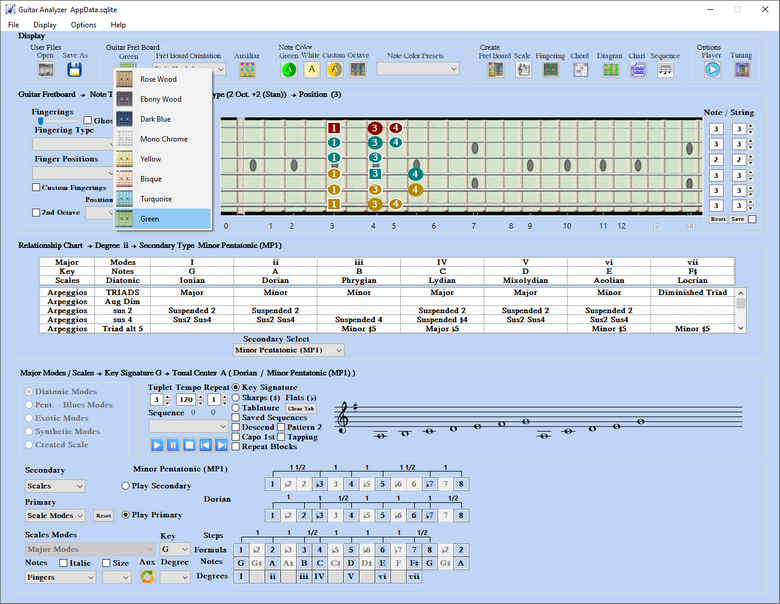Create a Fret Board icon
780x604 pixels.
pos(495,70)
